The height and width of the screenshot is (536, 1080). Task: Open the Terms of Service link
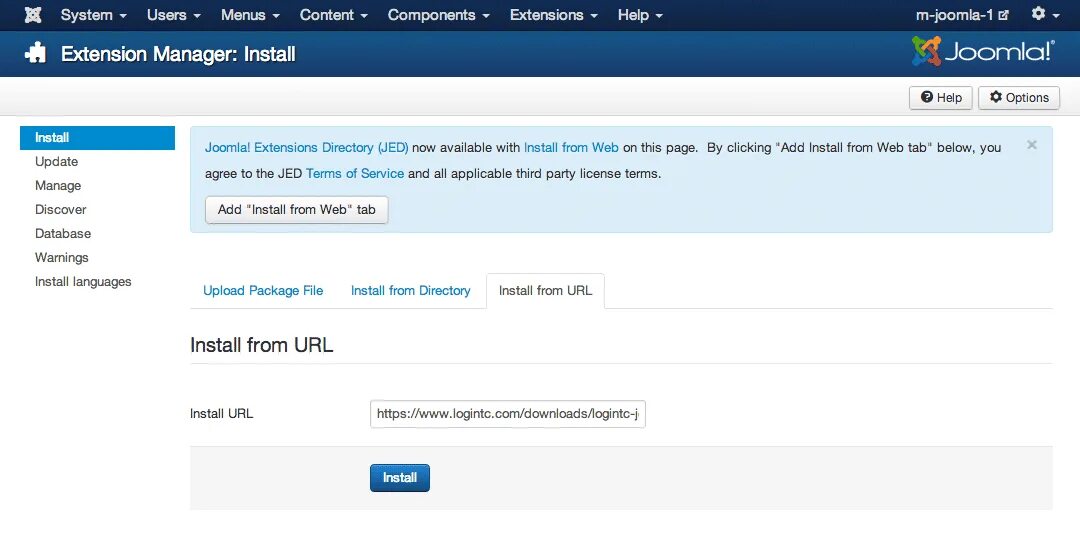tap(355, 174)
